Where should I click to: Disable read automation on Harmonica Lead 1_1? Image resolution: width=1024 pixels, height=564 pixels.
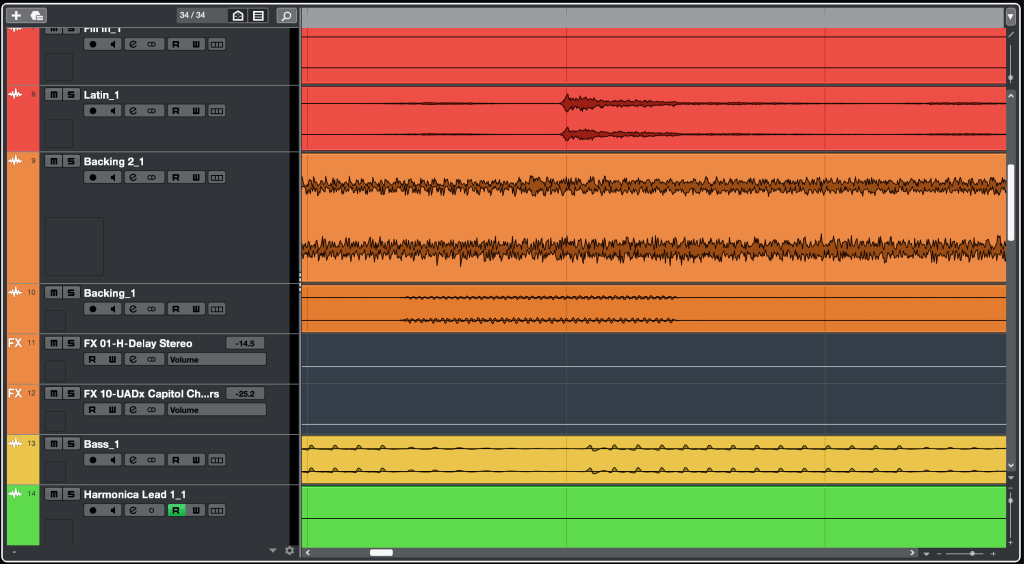click(176, 510)
